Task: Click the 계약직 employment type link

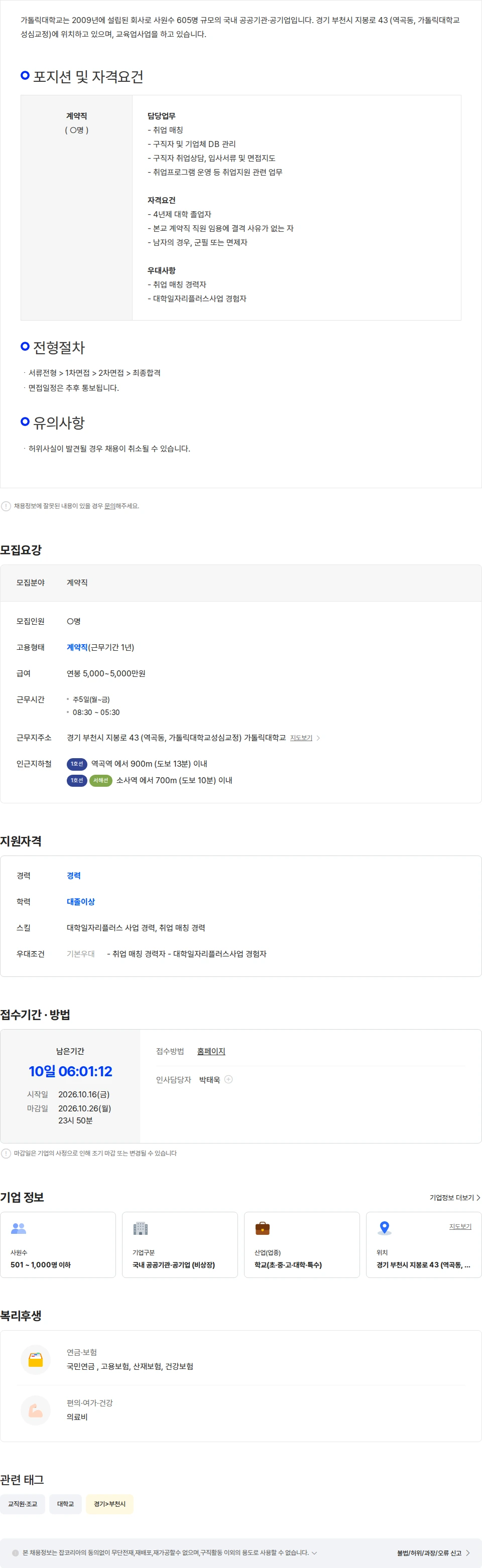Action: 77,647
